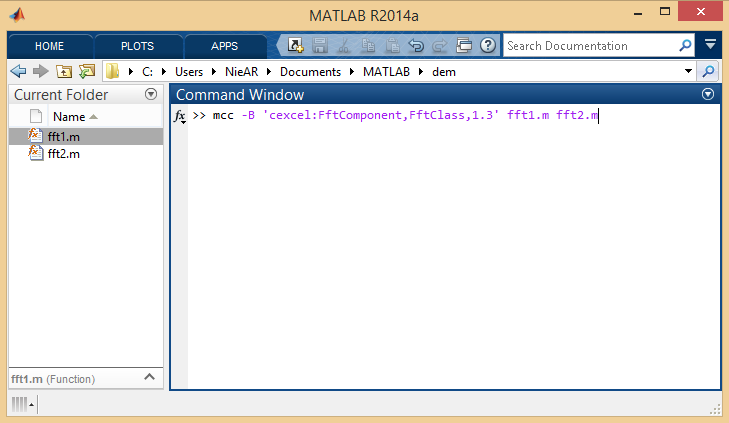The width and height of the screenshot is (729, 423).
Task: Collapse the fft1.m details panel
Action: point(149,377)
